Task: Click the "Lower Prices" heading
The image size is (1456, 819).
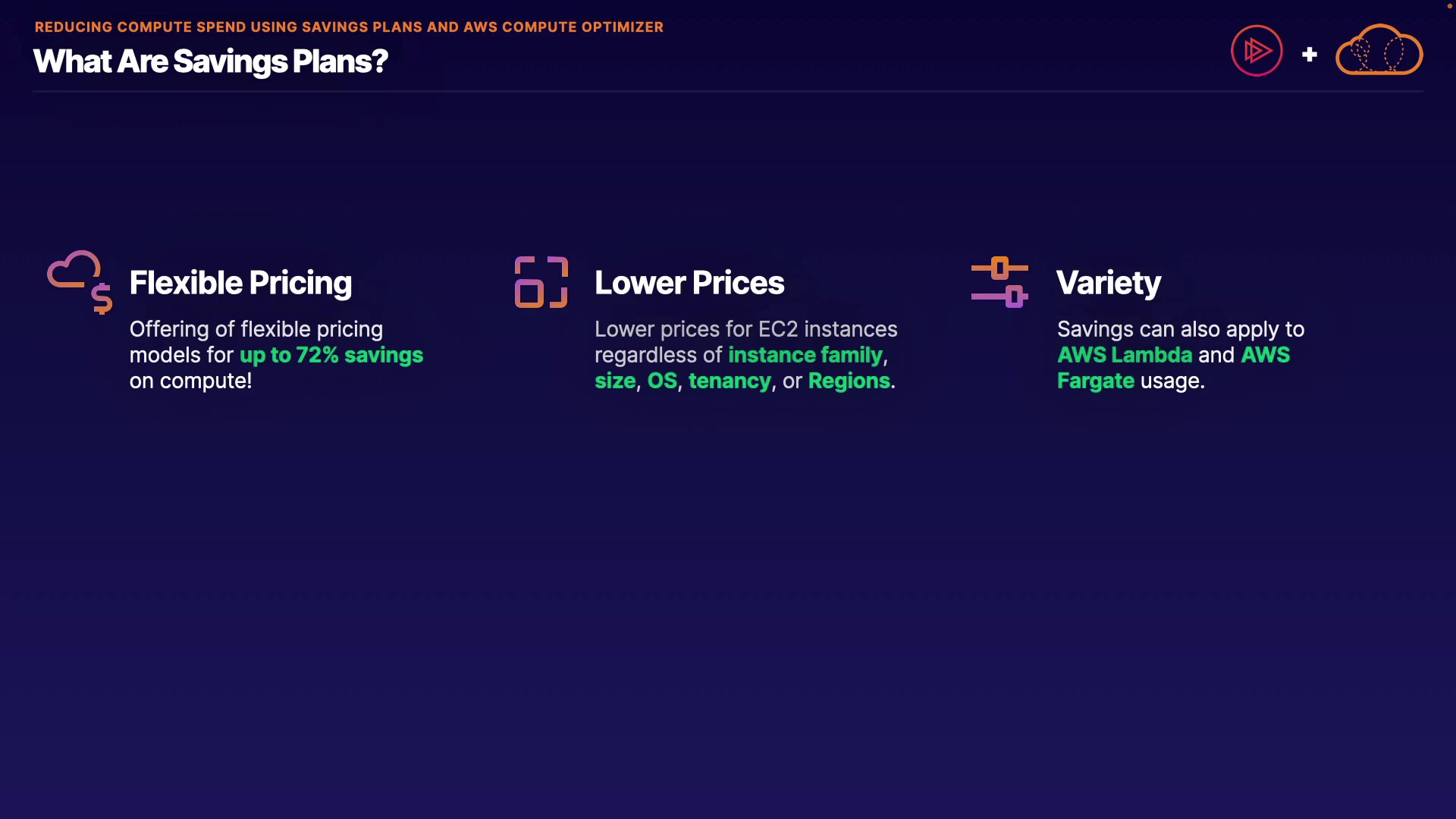Action: pos(689,283)
